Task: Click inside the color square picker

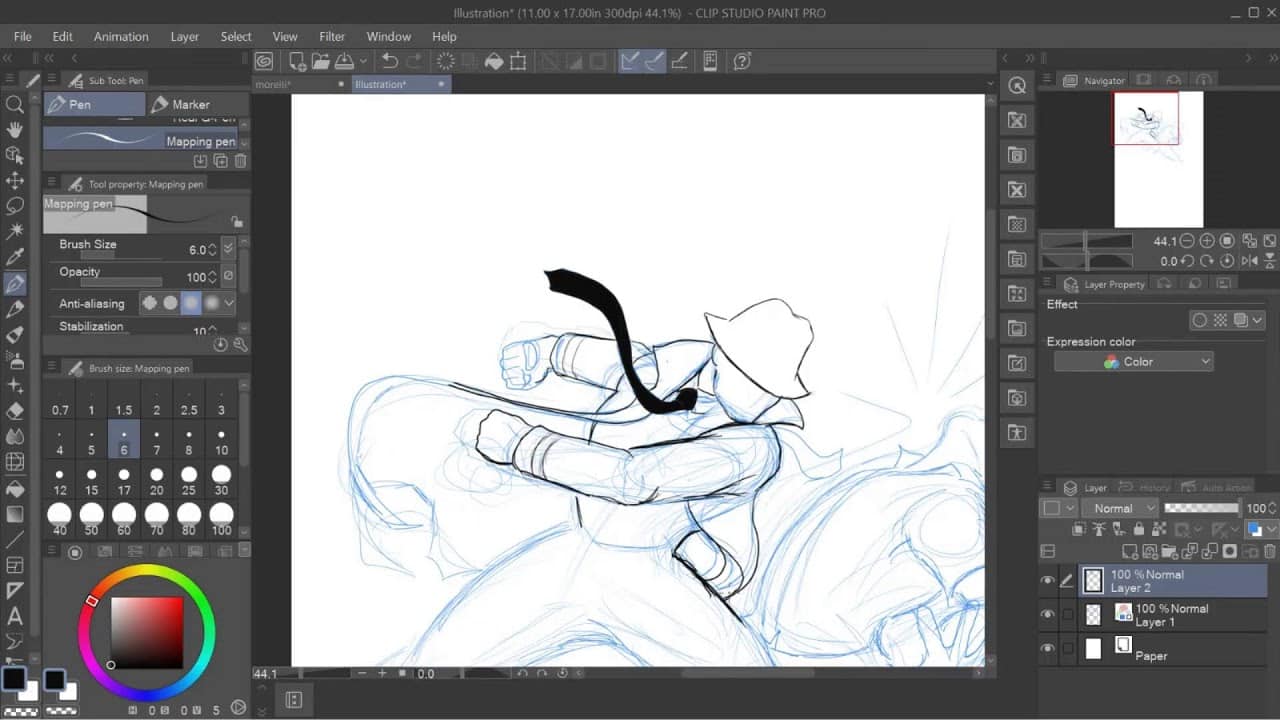Action: pyautogui.click(x=146, y=632)
